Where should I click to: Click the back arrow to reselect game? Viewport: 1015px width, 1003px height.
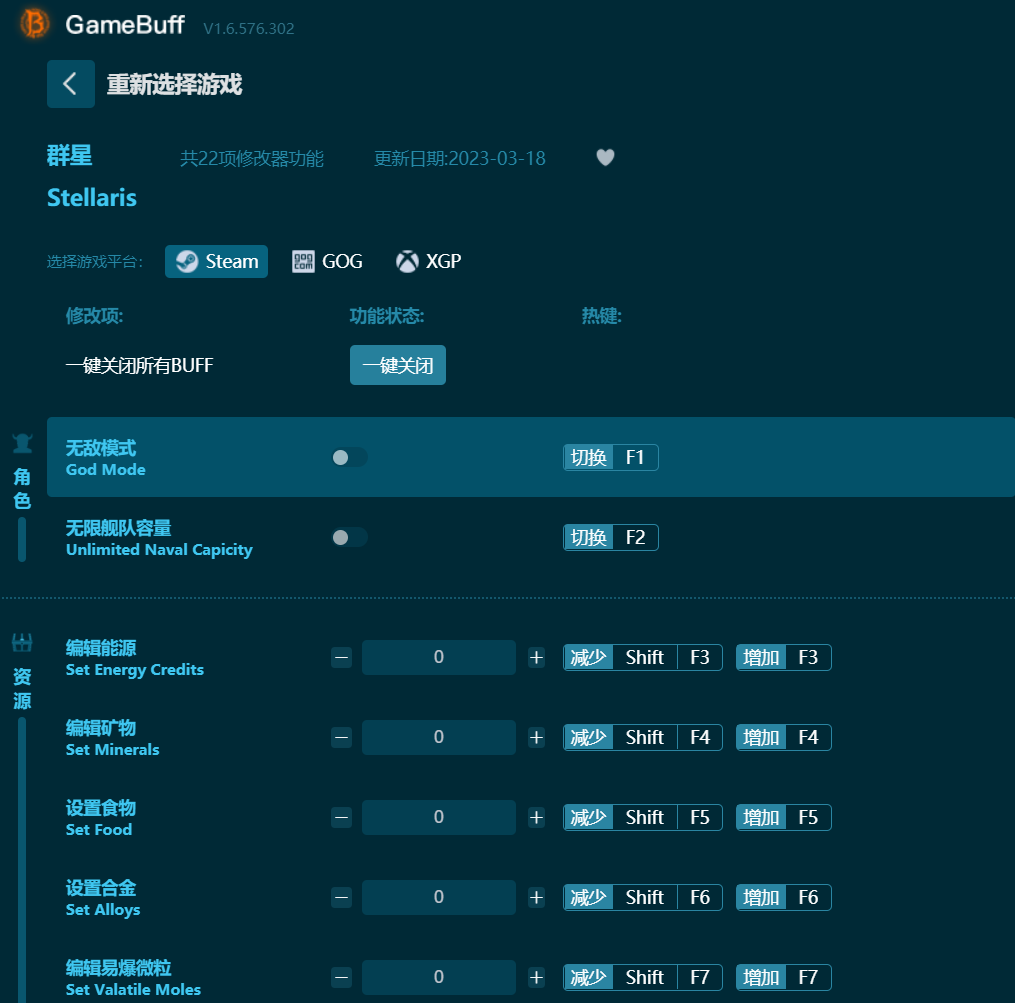[x=71, y=84]
